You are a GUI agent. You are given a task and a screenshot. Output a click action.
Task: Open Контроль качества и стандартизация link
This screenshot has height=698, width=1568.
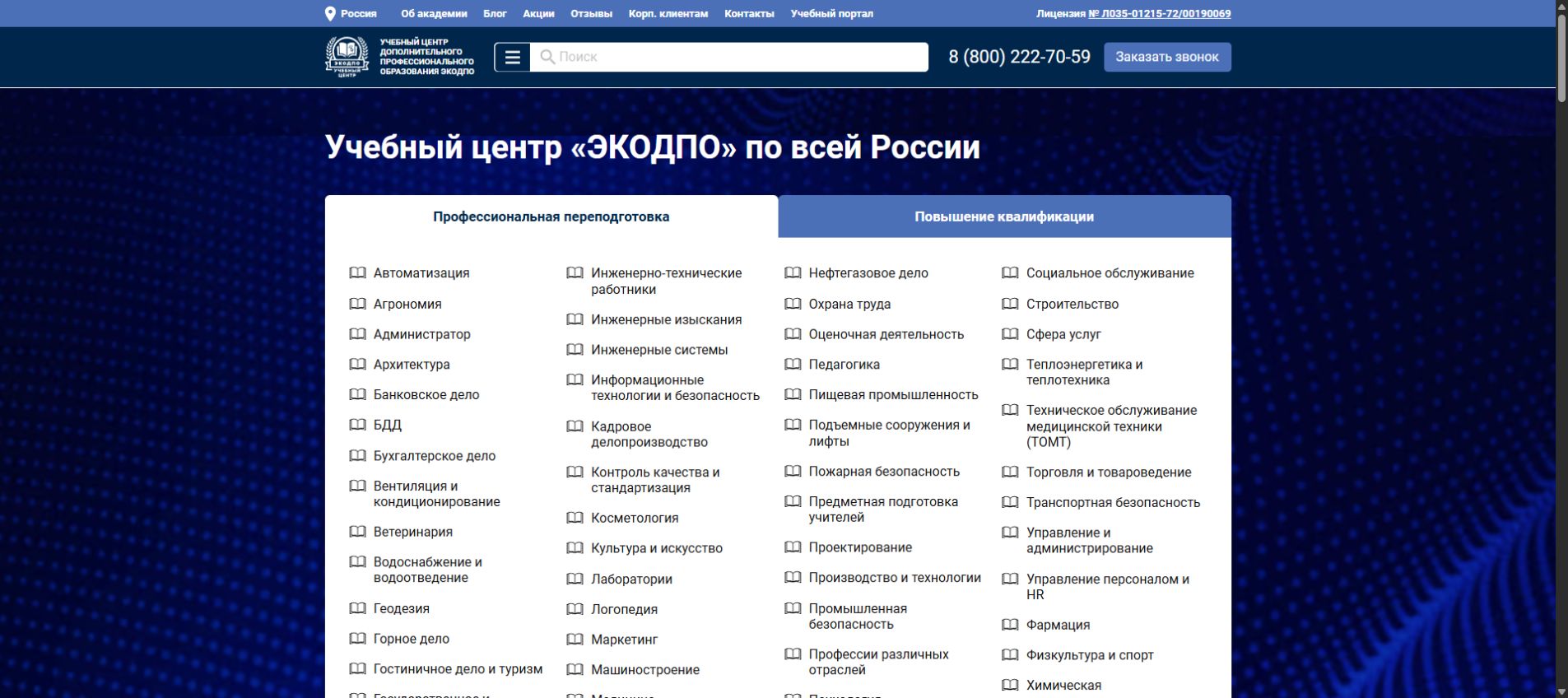coord(655,480)
